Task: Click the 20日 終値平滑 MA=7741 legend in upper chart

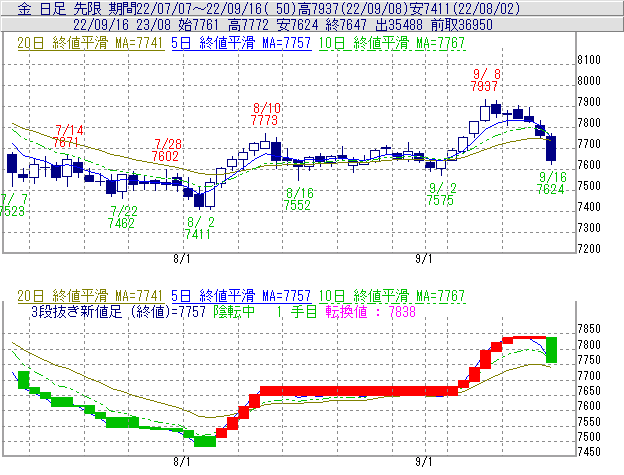Action: click(90, 43)
